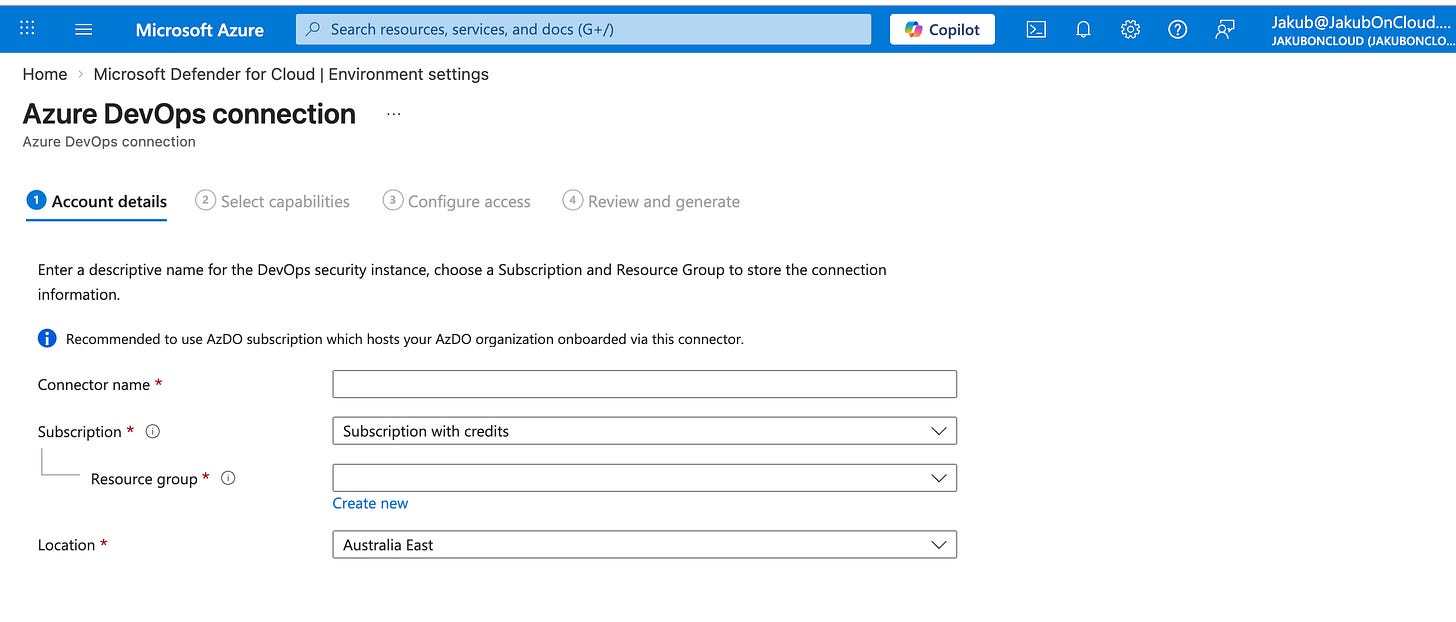Open the feedback icon in top bar

(x=1224, y=29)
